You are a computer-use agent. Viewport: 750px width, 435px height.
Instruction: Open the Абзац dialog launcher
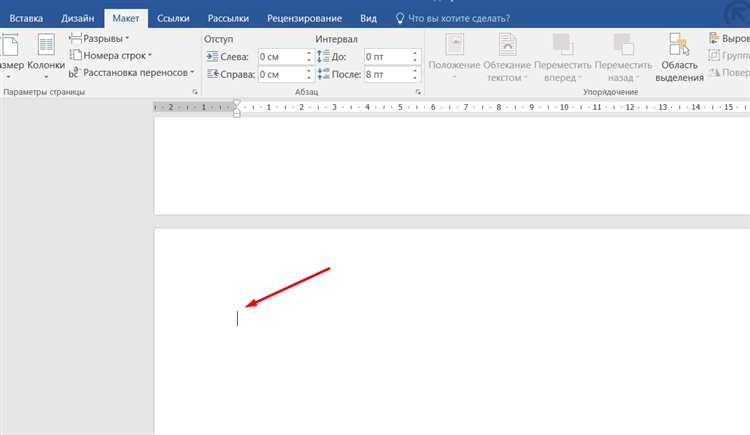[418, 92]
